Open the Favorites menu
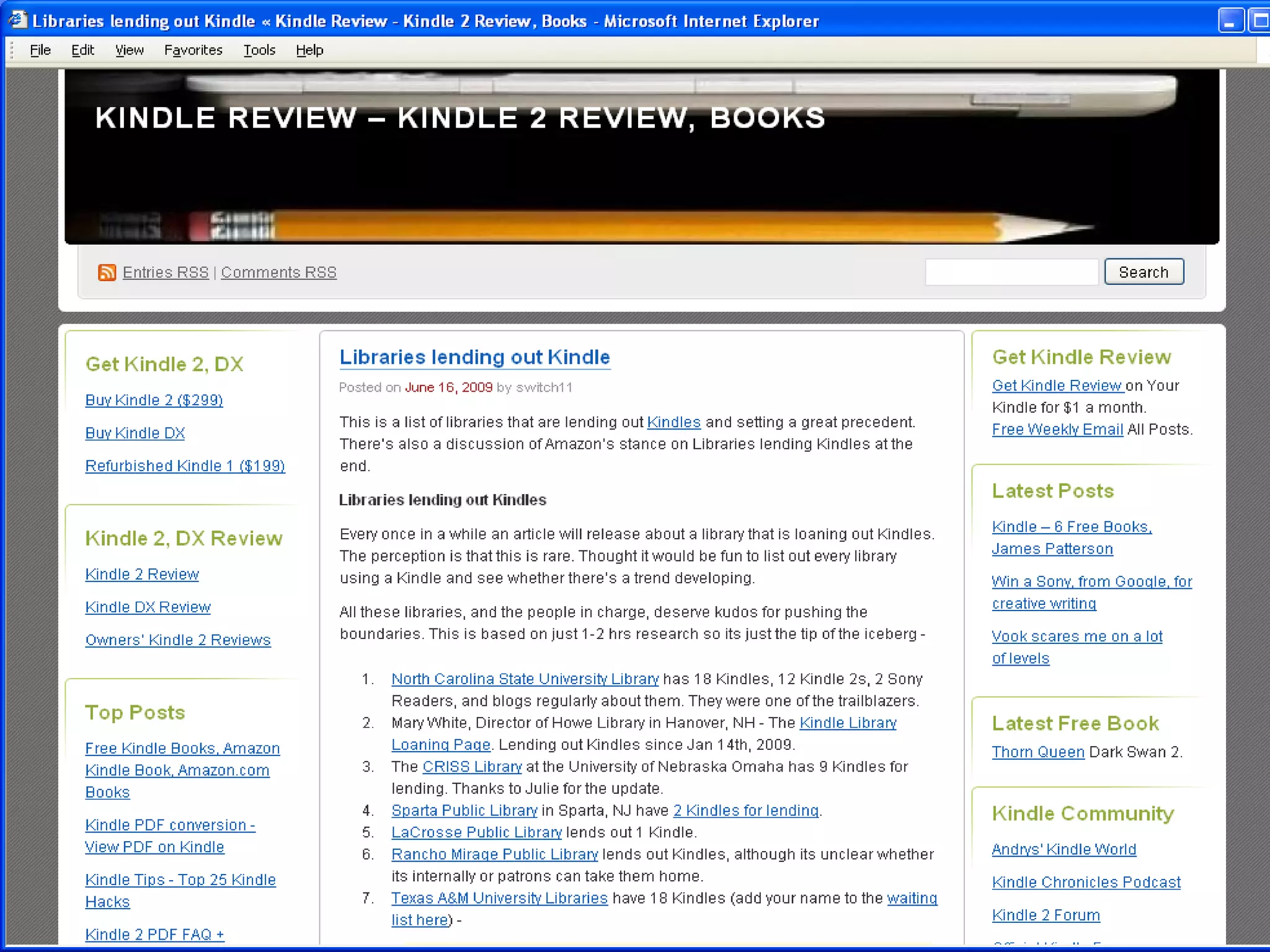The height and width of the screenshot is (952, 1270). point(193,50)
